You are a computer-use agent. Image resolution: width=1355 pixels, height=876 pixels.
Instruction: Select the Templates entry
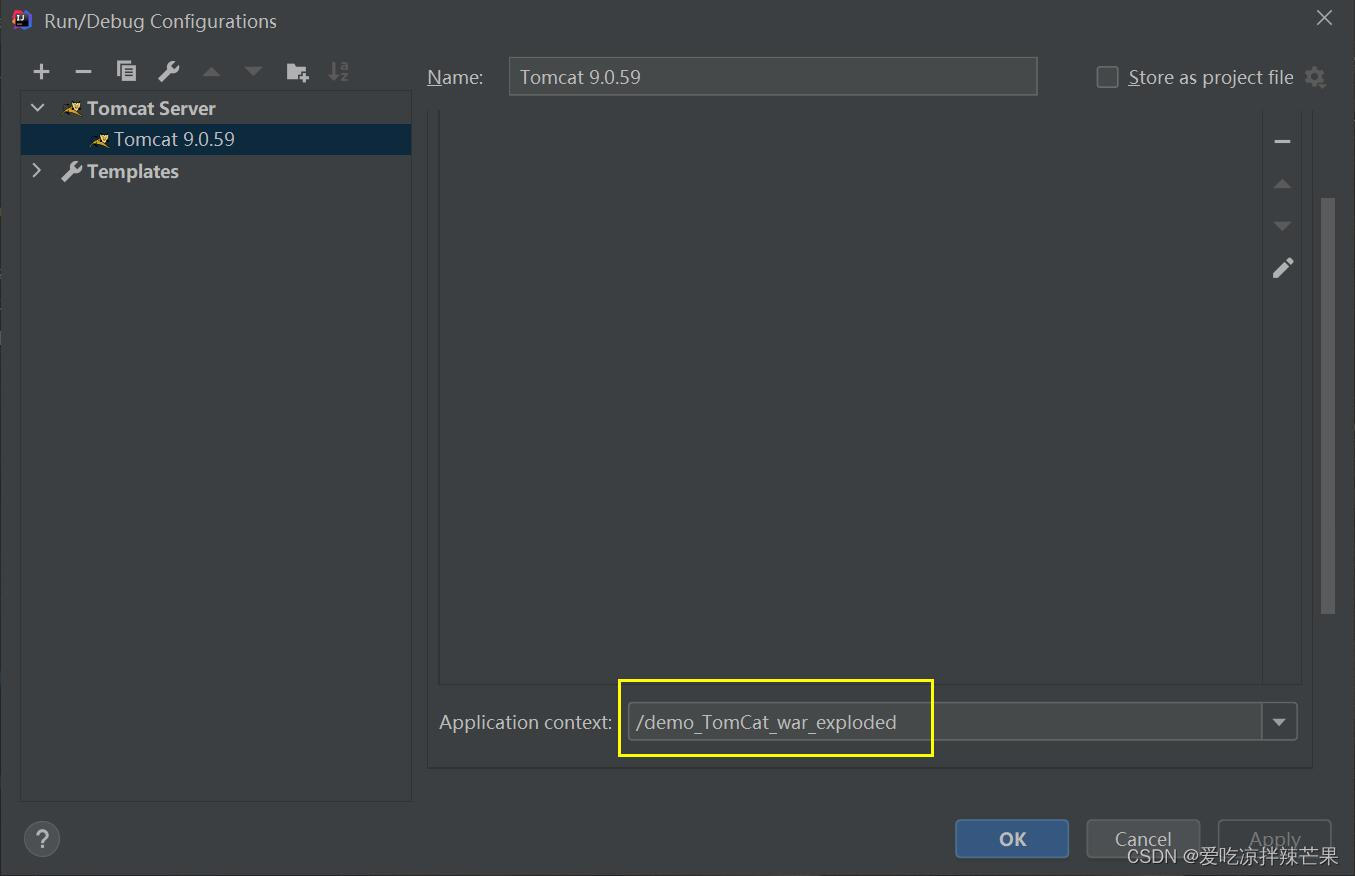click(x=216, y=171)
